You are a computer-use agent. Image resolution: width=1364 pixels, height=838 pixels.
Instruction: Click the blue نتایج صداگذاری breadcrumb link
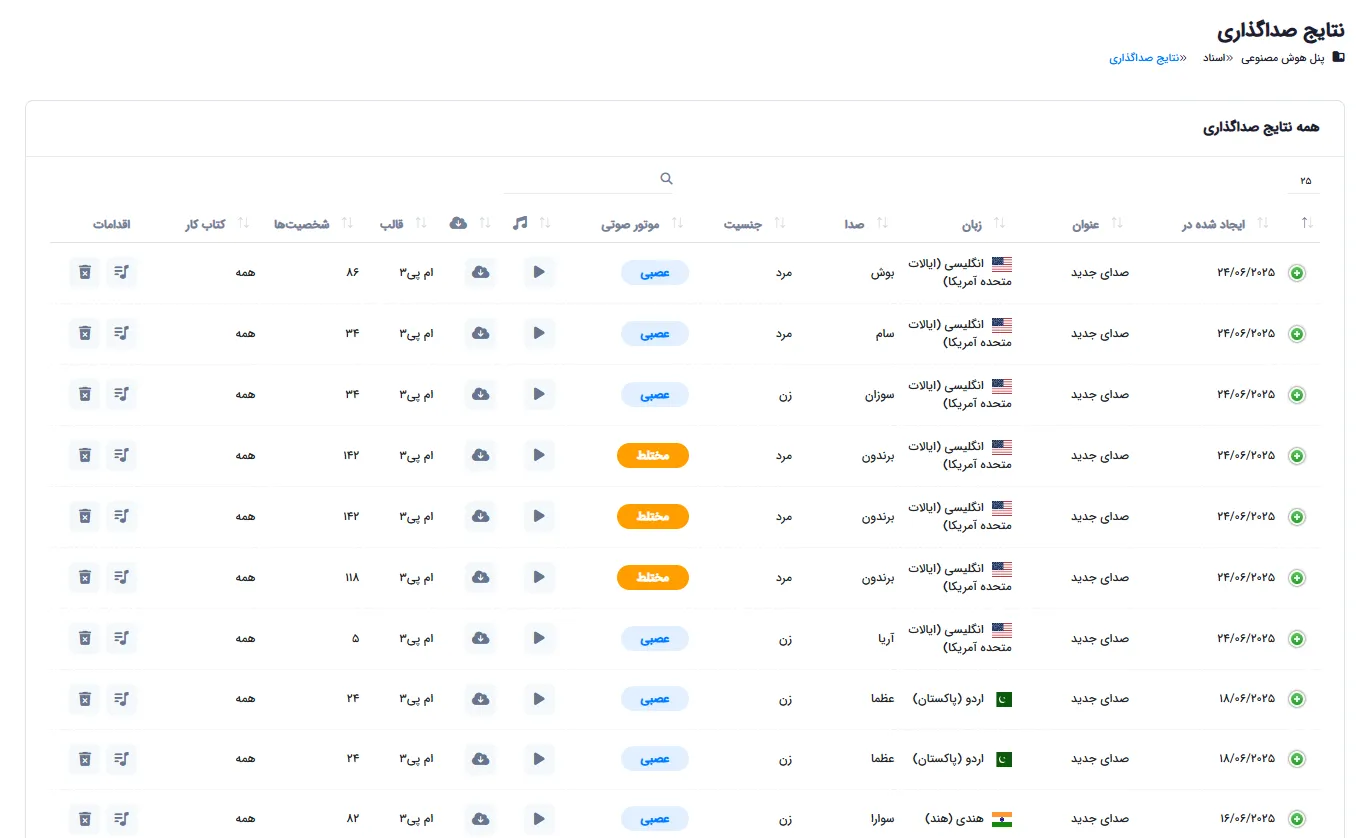pyautogui.click(x=1144, y=58)
